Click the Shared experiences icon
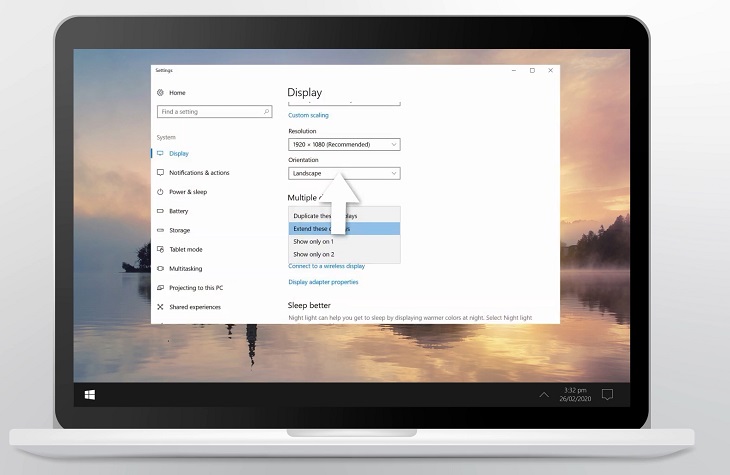Image resolution: width=730 pixels, height=475 pixels. click(161, 307)
